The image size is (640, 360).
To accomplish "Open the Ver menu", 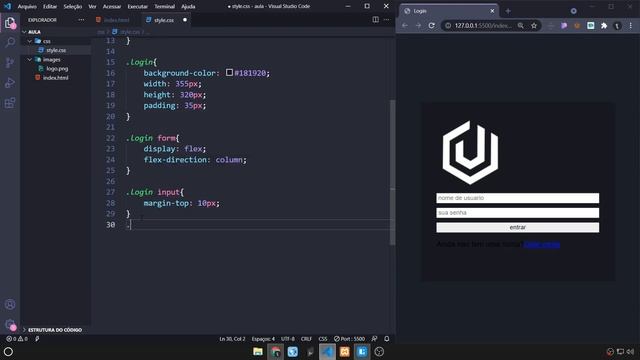I will coord(93,7).
